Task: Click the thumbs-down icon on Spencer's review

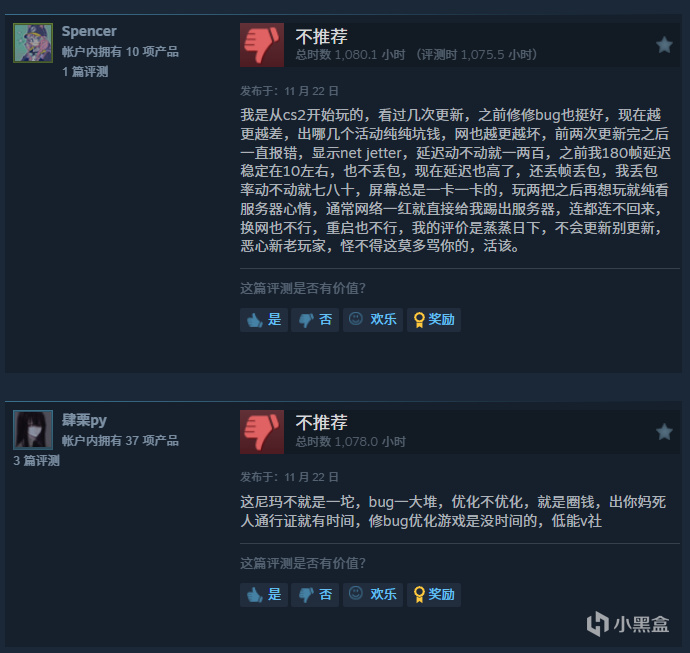Action: [x=262, y=45]
